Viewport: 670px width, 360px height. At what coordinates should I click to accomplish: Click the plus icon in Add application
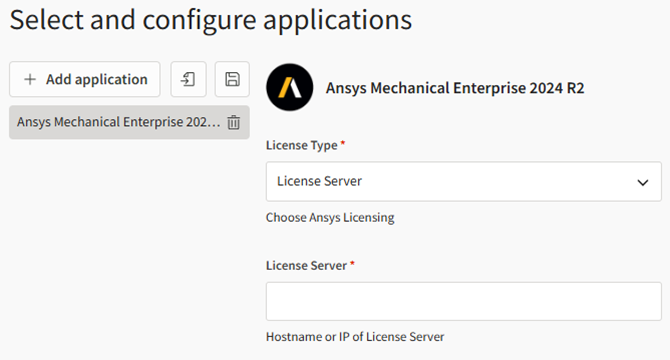30,79
